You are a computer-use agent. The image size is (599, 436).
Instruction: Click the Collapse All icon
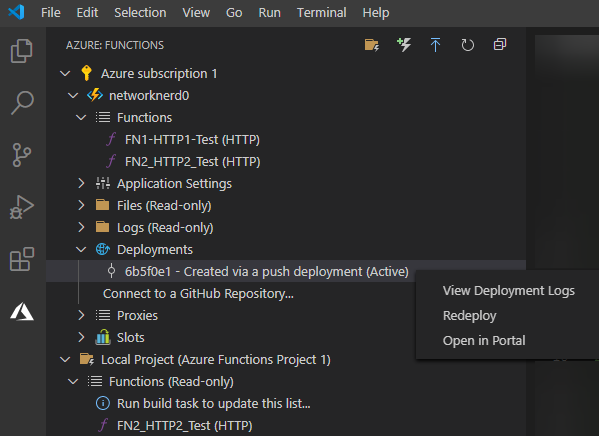pos(500,44)
